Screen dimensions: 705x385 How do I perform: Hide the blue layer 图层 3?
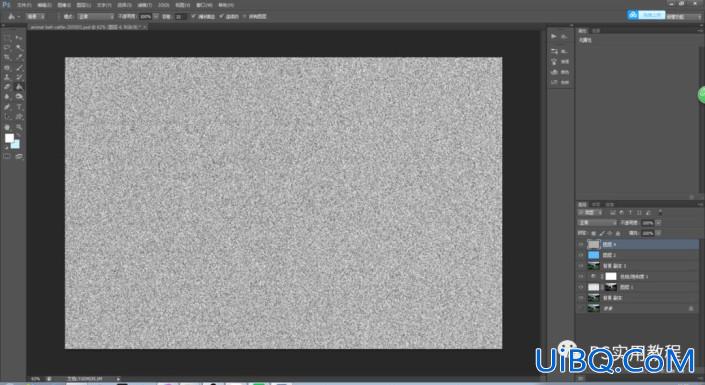click(581, 255)
